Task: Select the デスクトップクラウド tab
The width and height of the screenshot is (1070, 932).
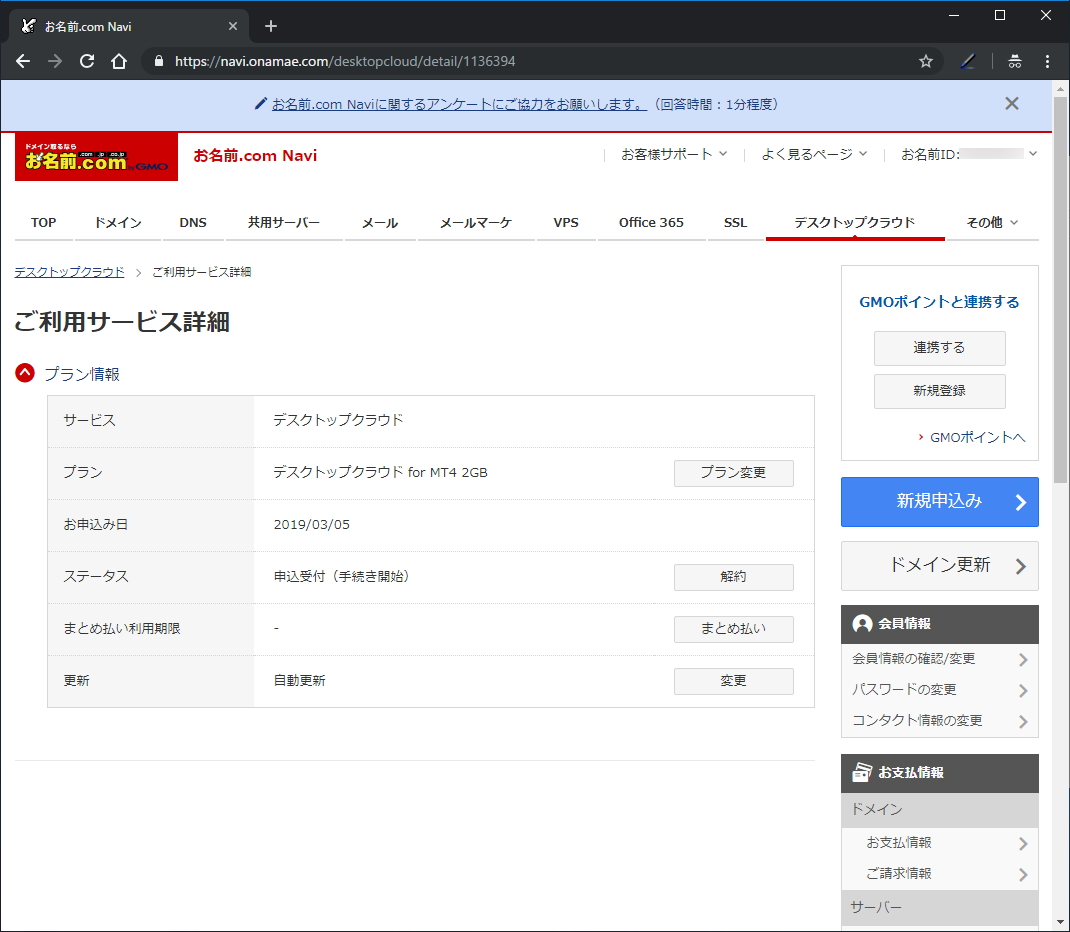Action: [x=855, y=222]
